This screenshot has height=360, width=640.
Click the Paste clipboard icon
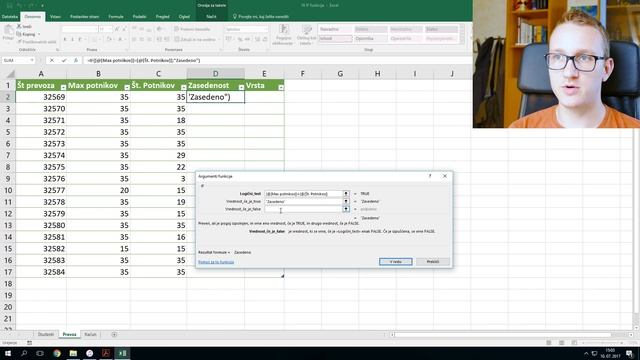coord(8,30)
